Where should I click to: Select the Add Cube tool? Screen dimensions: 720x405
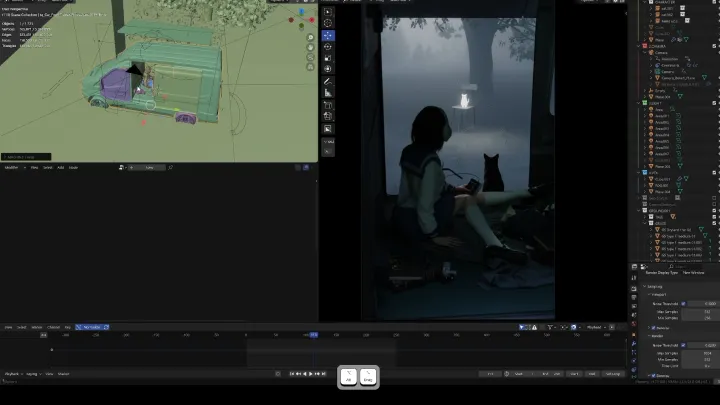coord(328,106)
